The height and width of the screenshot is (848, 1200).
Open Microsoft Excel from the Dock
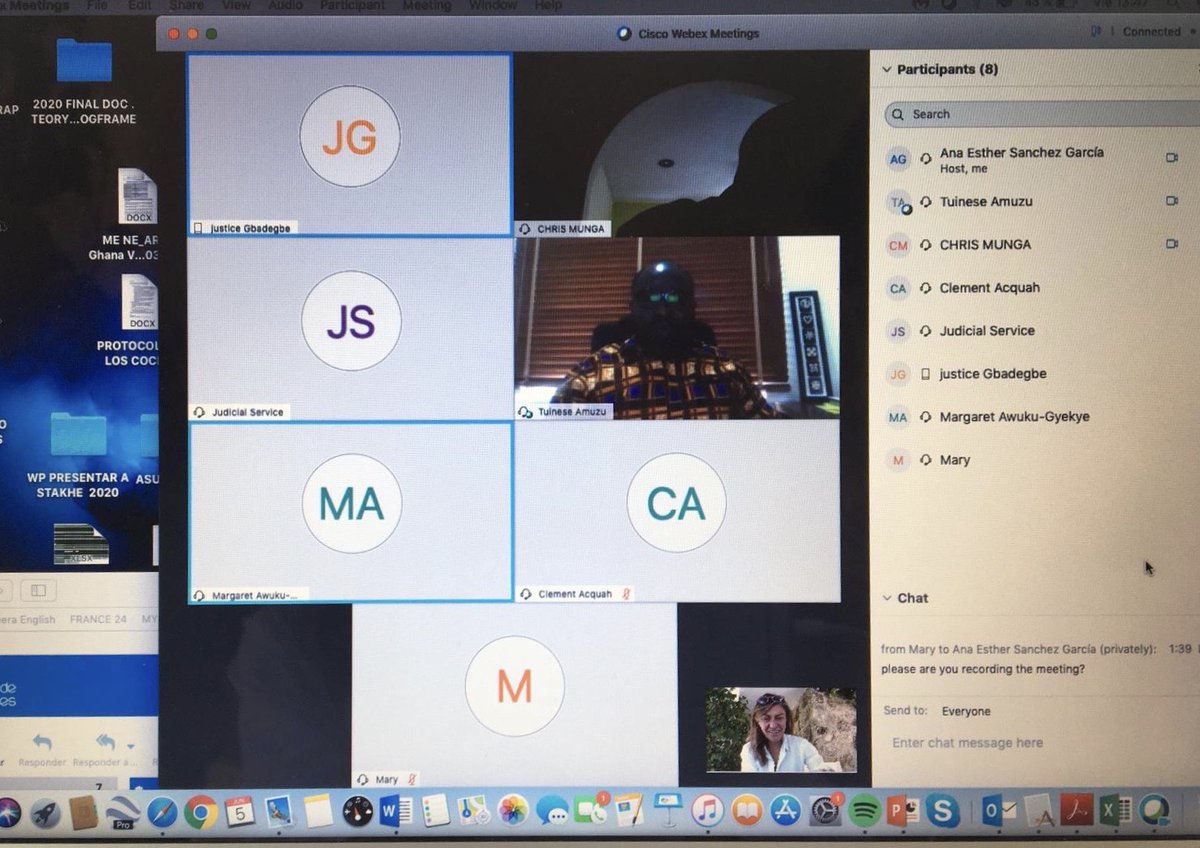click(x=1114, y=809)
